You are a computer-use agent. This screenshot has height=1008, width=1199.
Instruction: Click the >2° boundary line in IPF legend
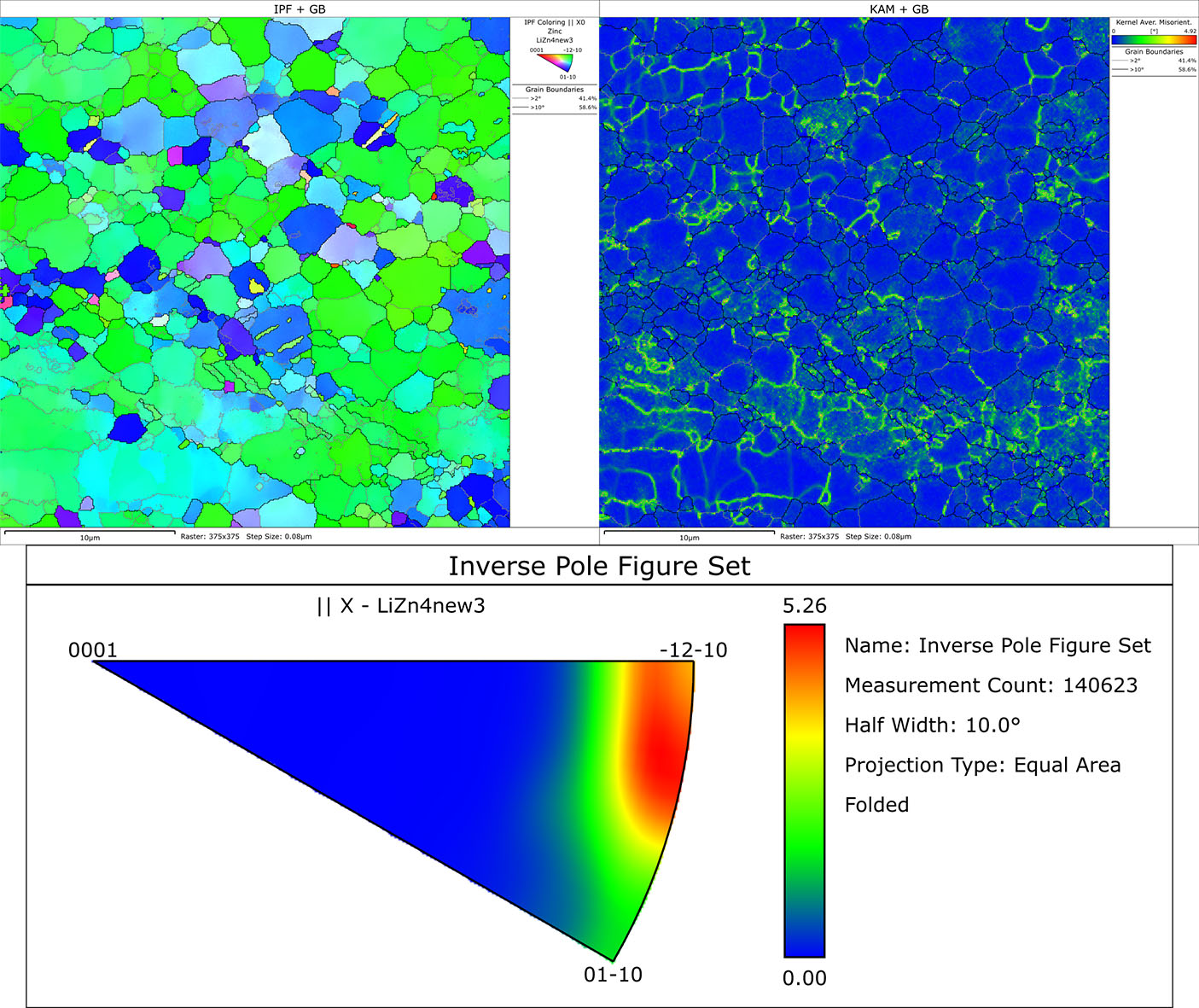click(522, 99)
